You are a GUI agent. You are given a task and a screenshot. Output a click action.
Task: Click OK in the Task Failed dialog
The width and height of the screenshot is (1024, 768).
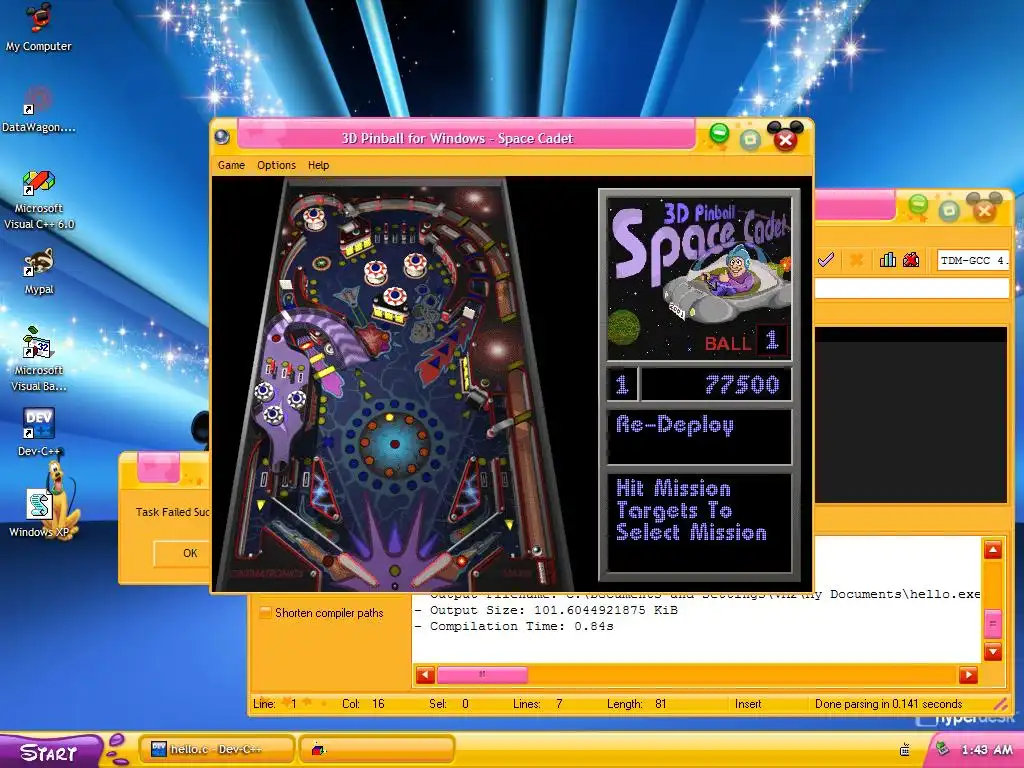point(183,553)
